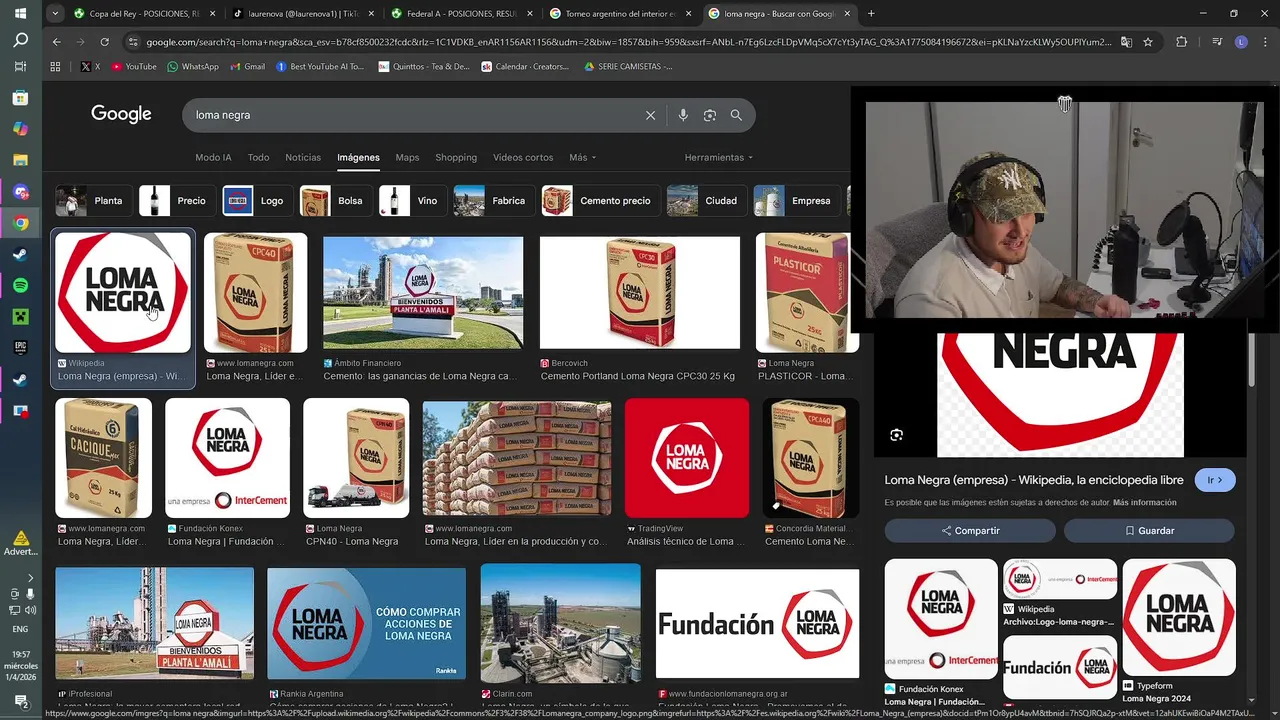Open the TradingView red Loma Negra logo
The height and width of the screenshot is (720, 1280).
click(x=687, y=458)
